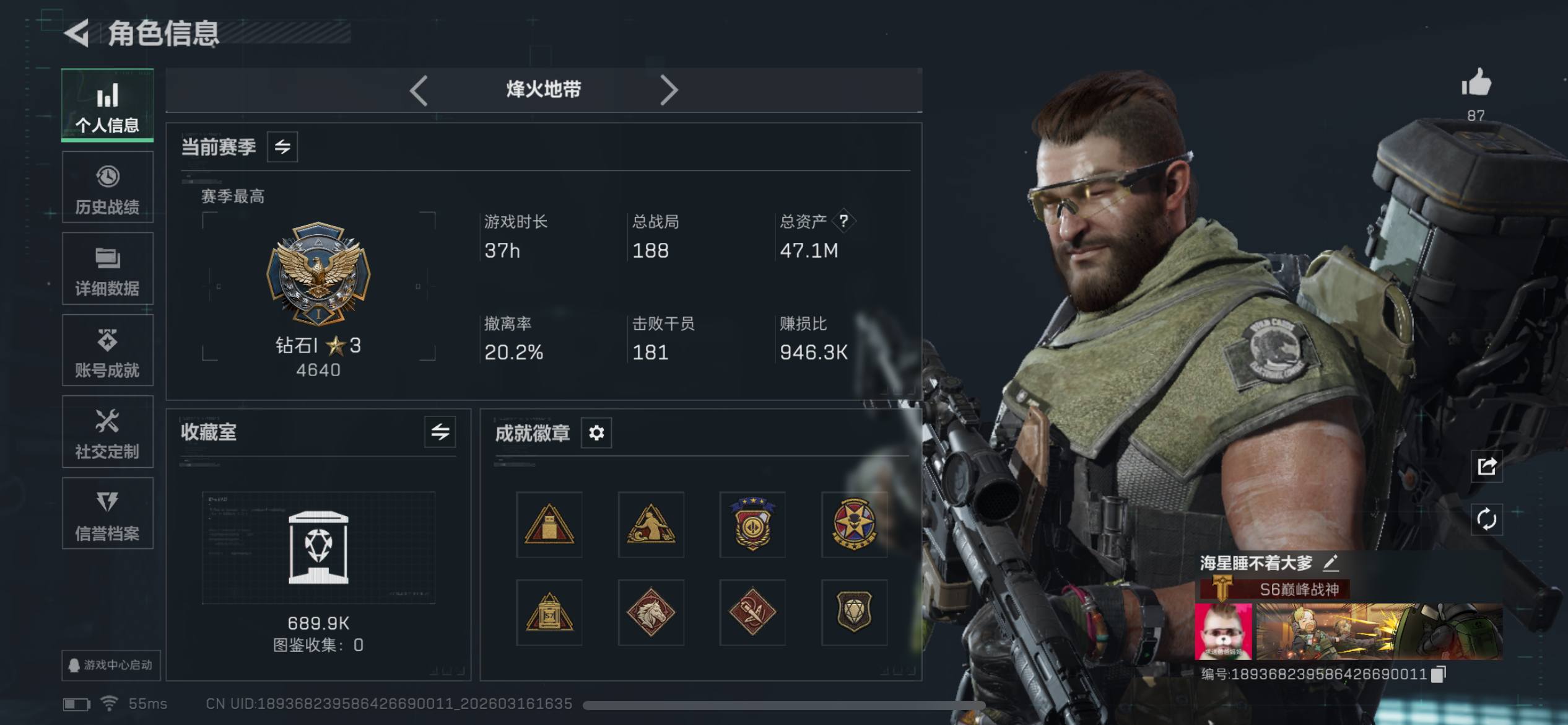
Task: Copy the player ID number
Action: point(1439,674)
